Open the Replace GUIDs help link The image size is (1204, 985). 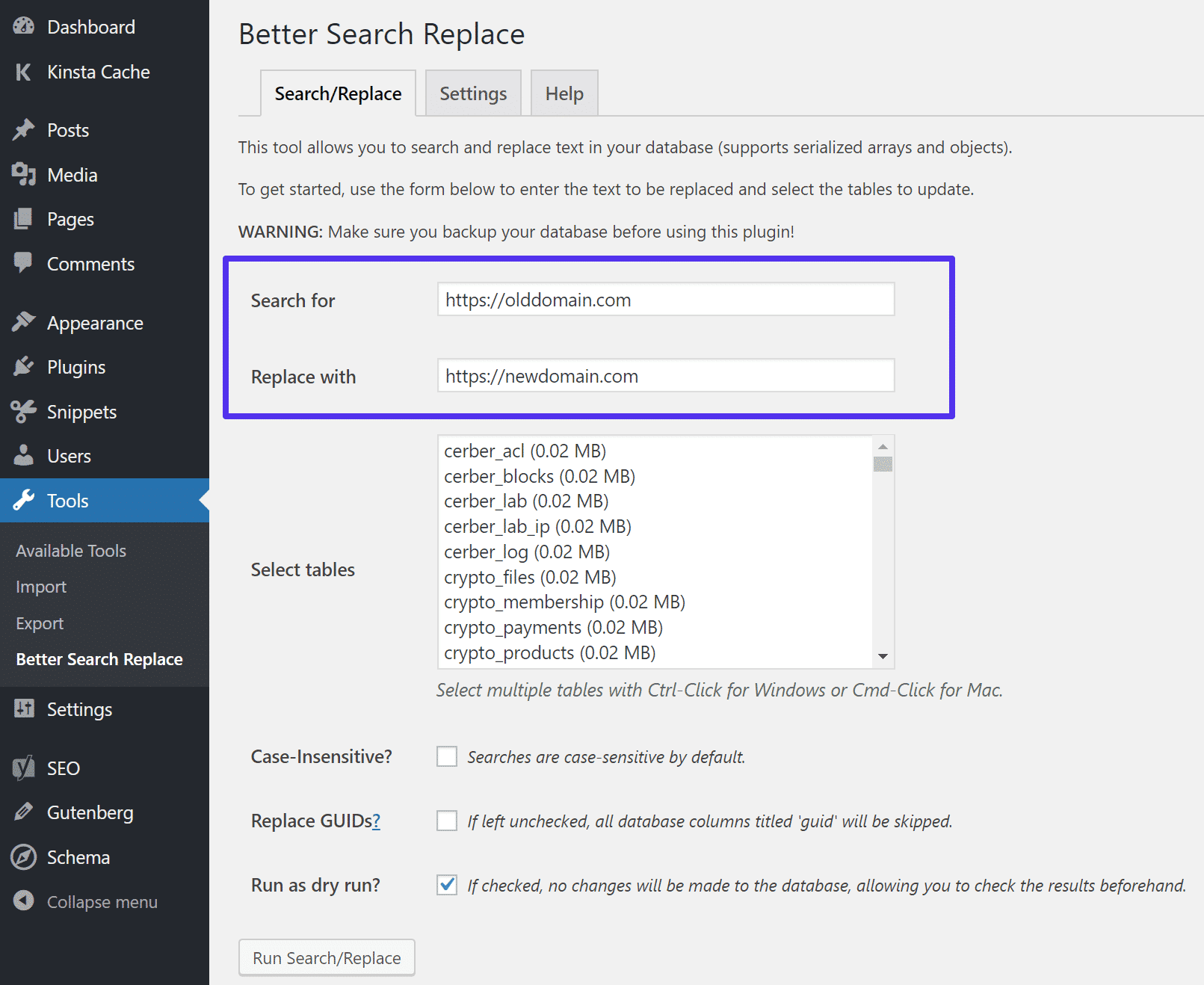pyautogui.click(x=377, y=821)
